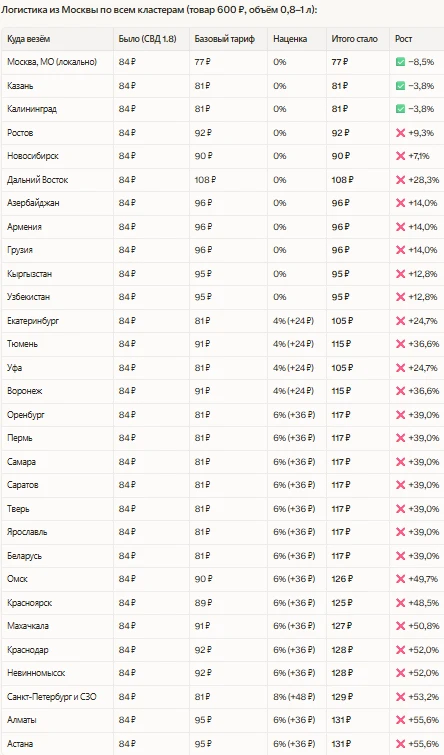Click the Наценка column header

click(x=290, y=39)
